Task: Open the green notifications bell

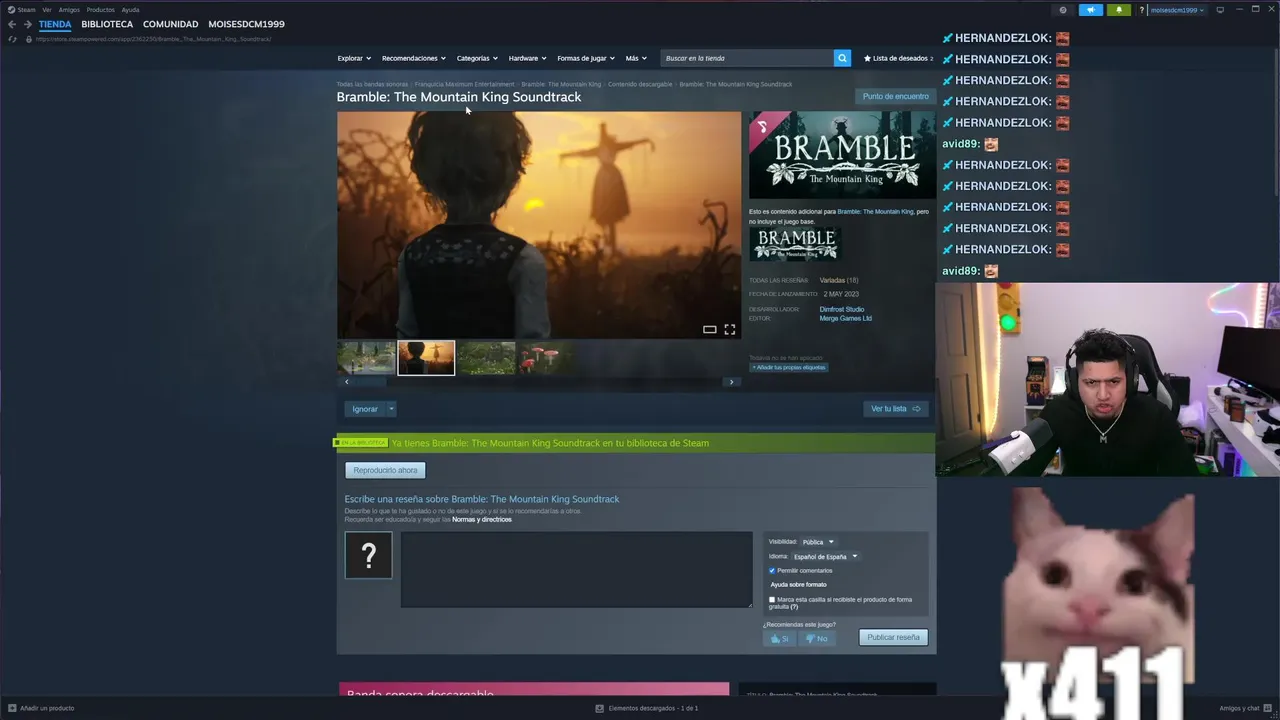Action: pyautogui.click(x=1119, y=10)
